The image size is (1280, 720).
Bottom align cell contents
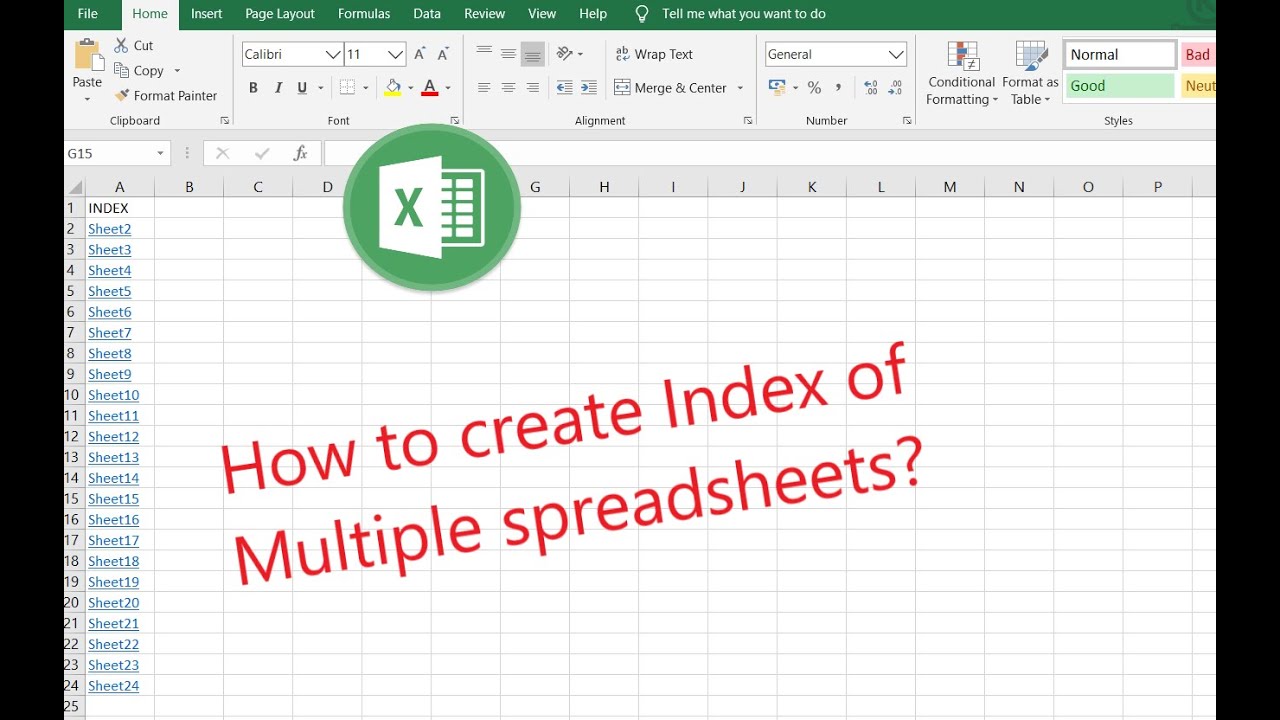coord(532,53)
